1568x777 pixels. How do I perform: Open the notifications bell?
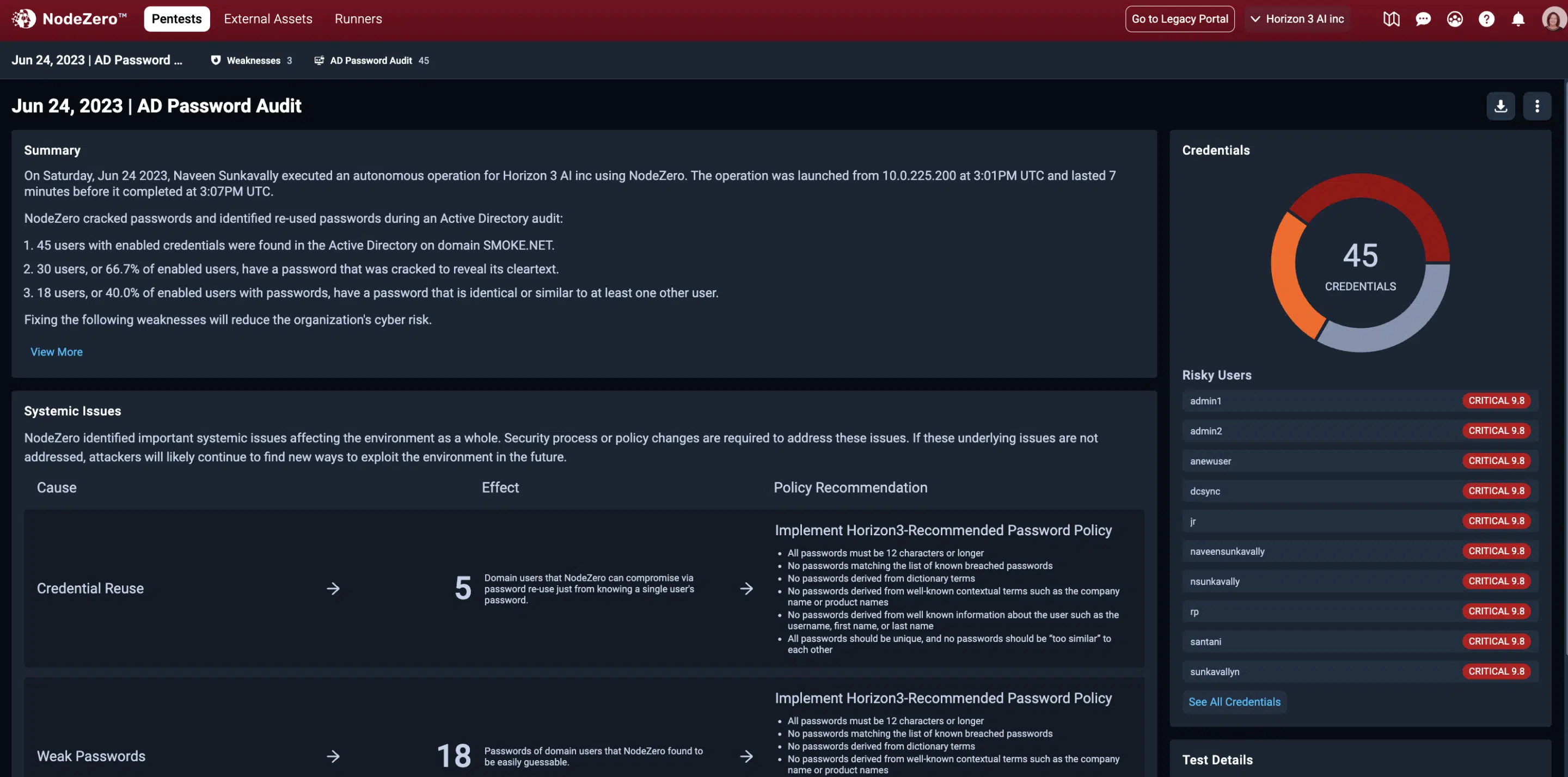pyautogui.click(x=1518, y=19)
